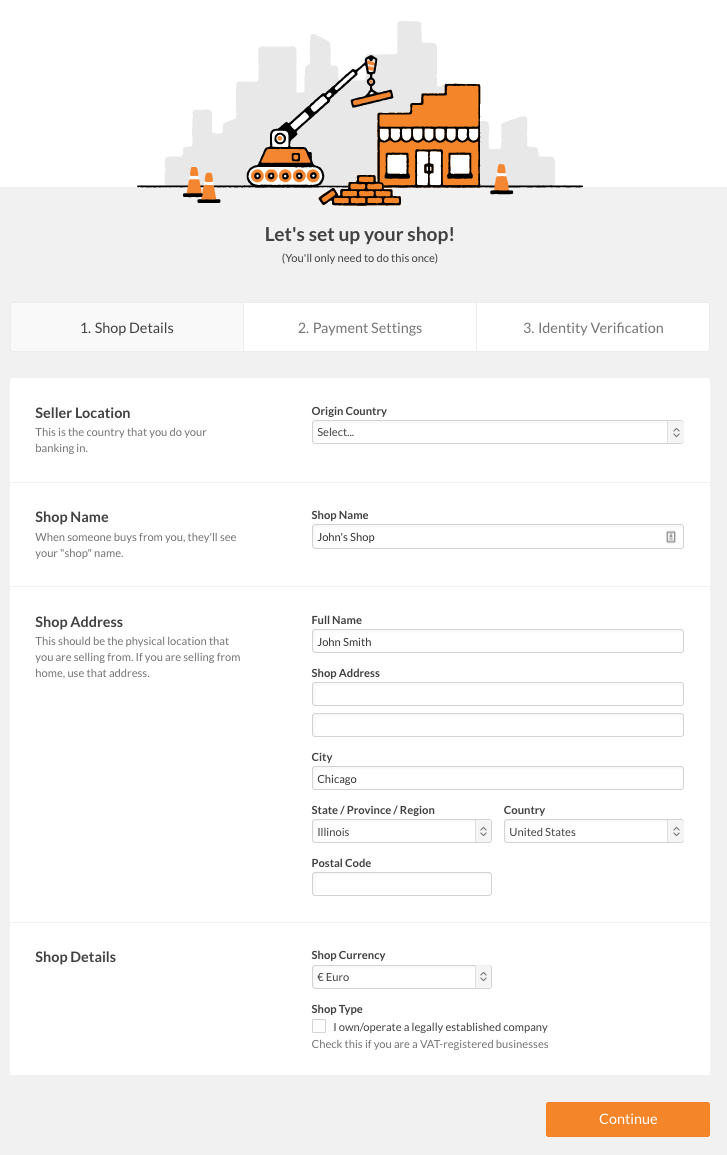Click the first Shop Address line field
Viewport: 727px width, 1155px height.
coord(497,694)
